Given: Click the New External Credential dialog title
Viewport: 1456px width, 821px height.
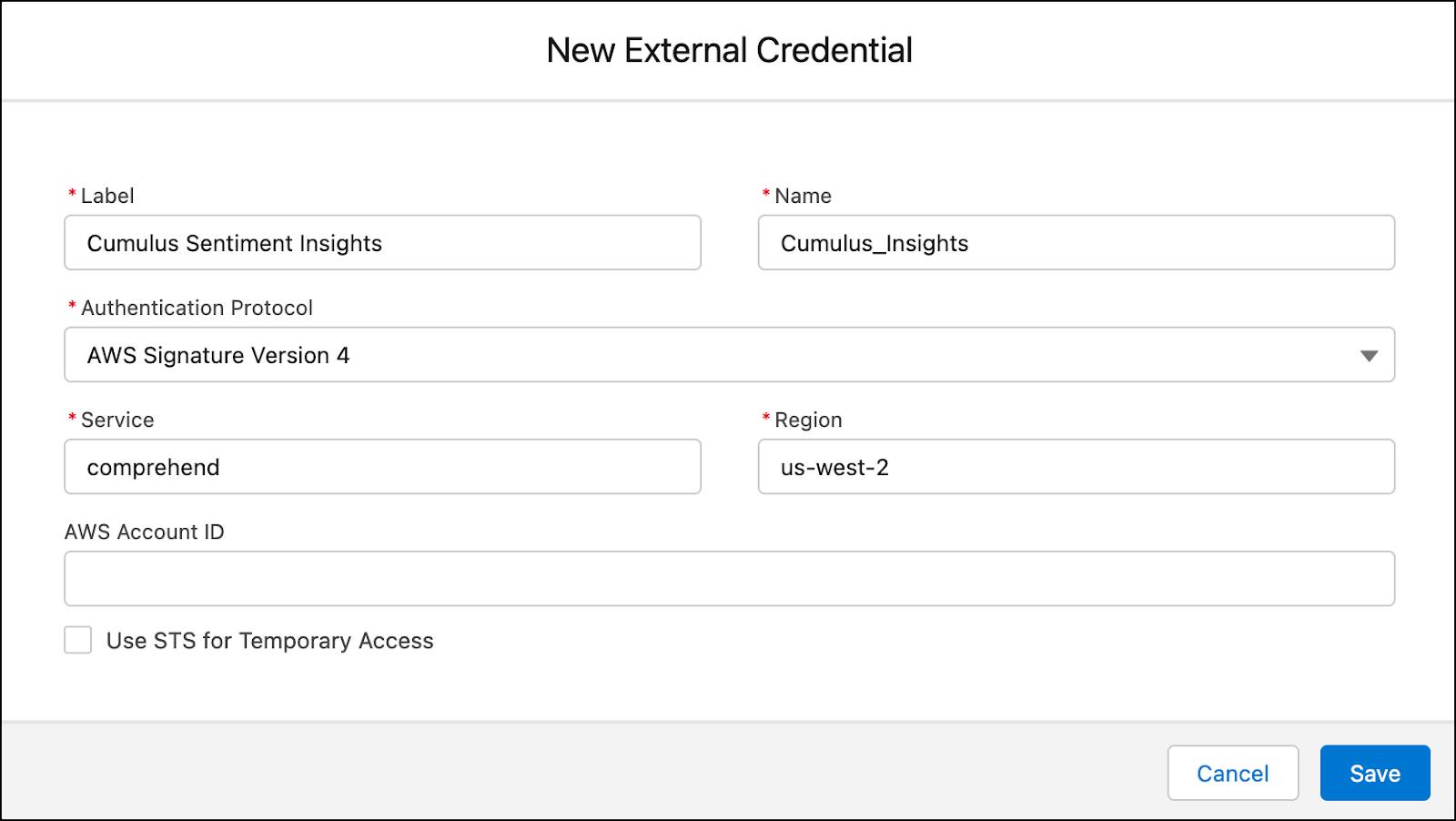Looking at the screenshot, I should pos(728,50).
